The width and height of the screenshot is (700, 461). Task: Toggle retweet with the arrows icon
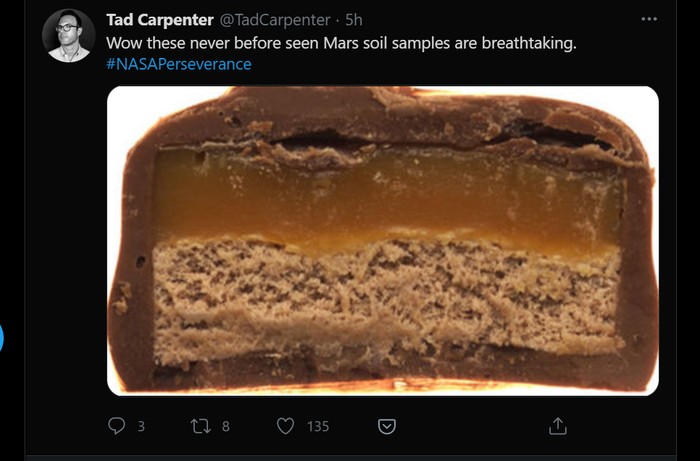200,426
